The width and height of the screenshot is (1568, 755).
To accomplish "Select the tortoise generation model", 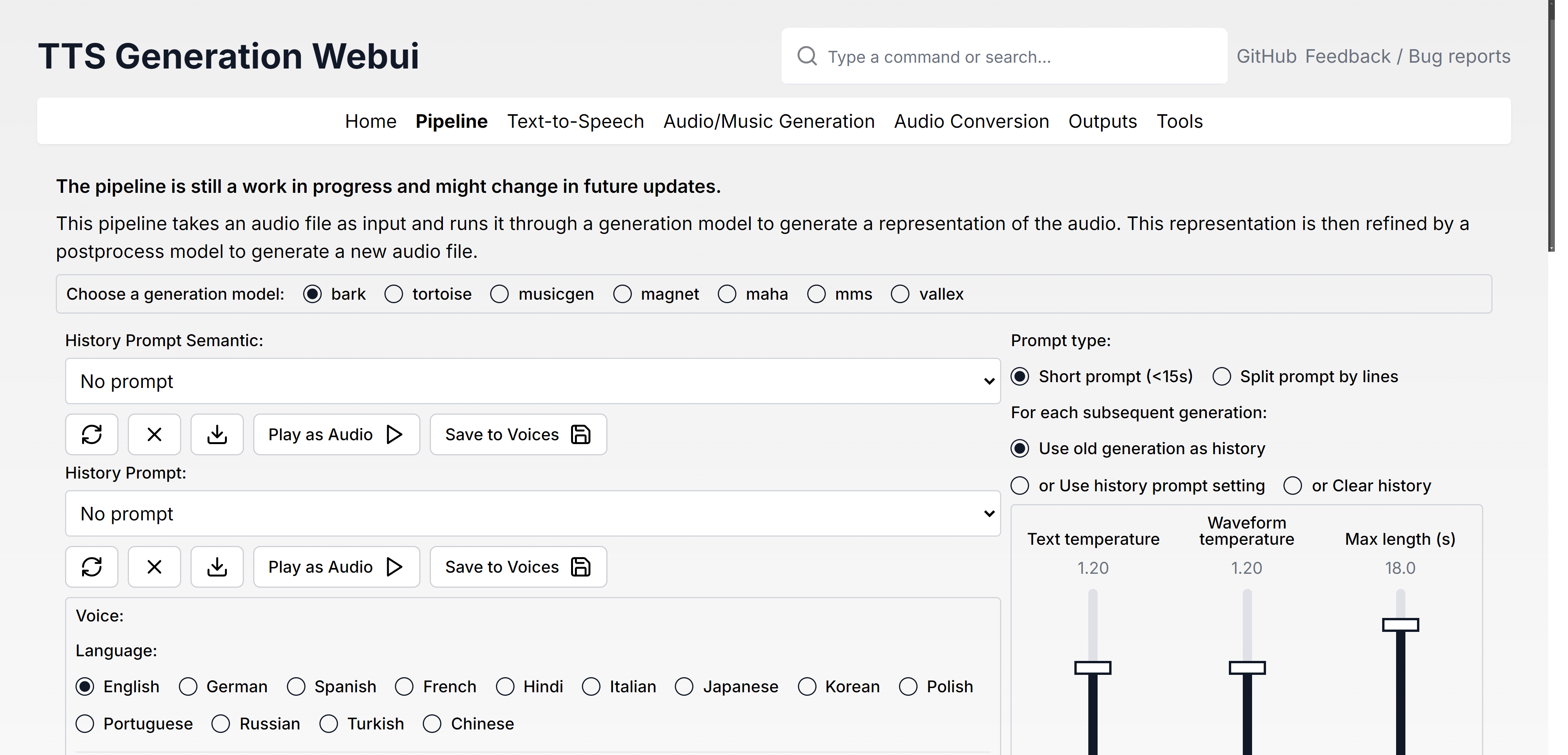I will click(394, 294).
